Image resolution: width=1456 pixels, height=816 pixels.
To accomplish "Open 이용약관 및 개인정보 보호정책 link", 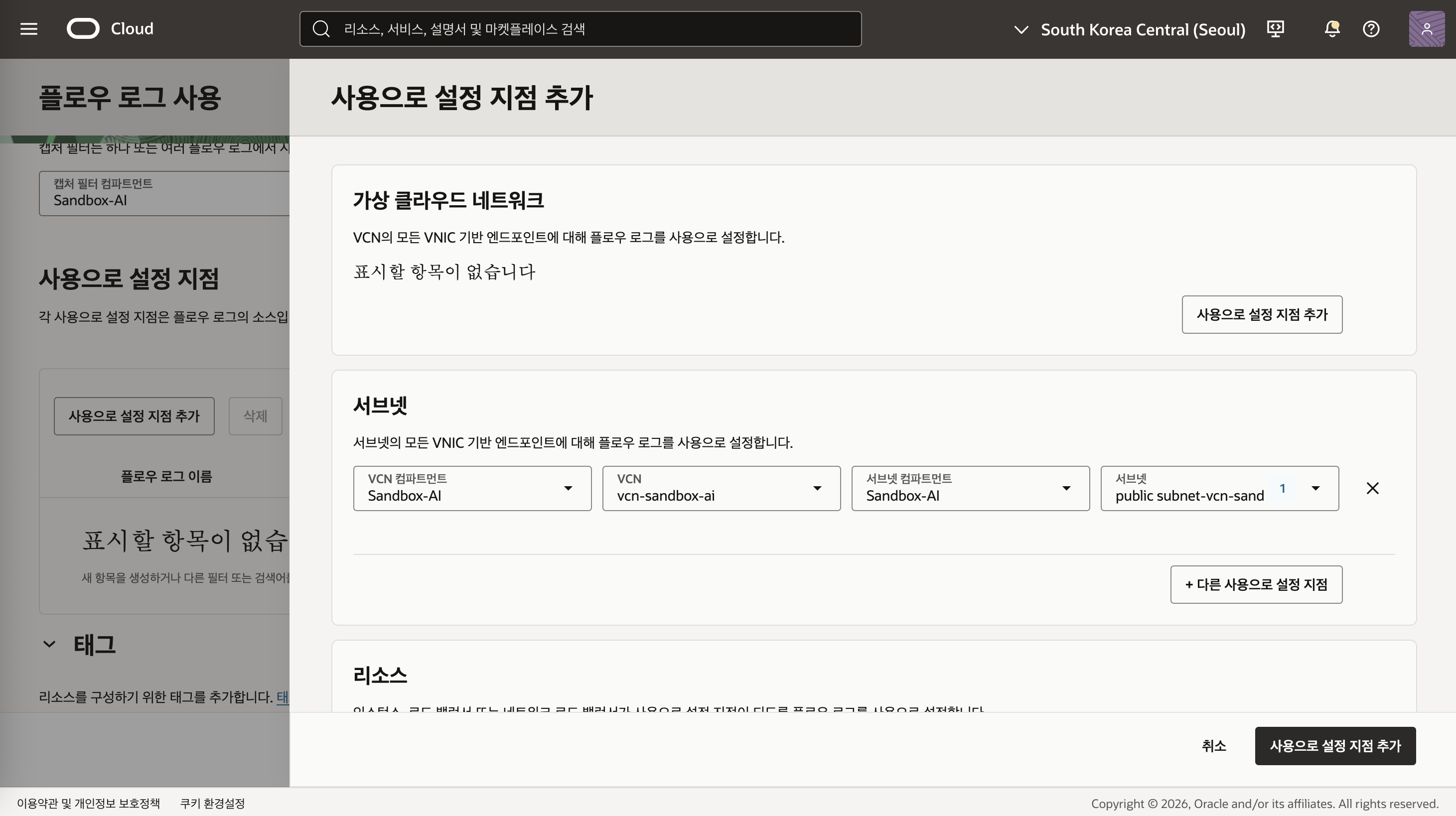I will (89, 803).
